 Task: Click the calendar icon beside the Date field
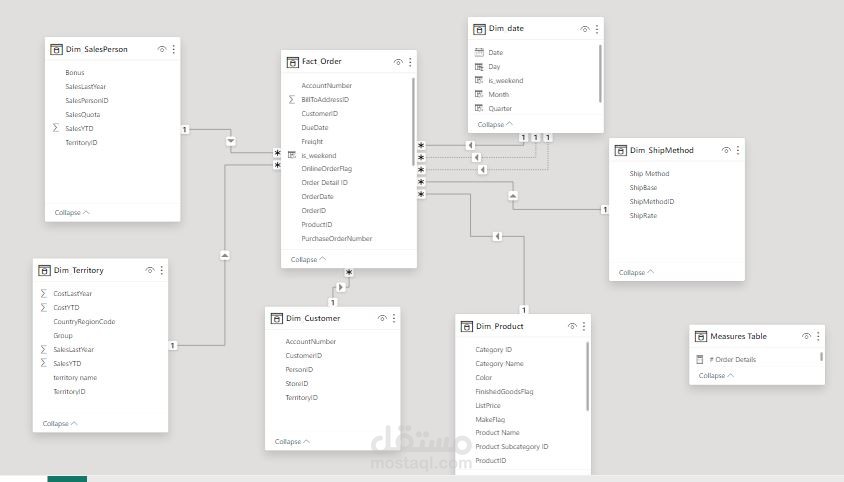(x=479, y=52)
